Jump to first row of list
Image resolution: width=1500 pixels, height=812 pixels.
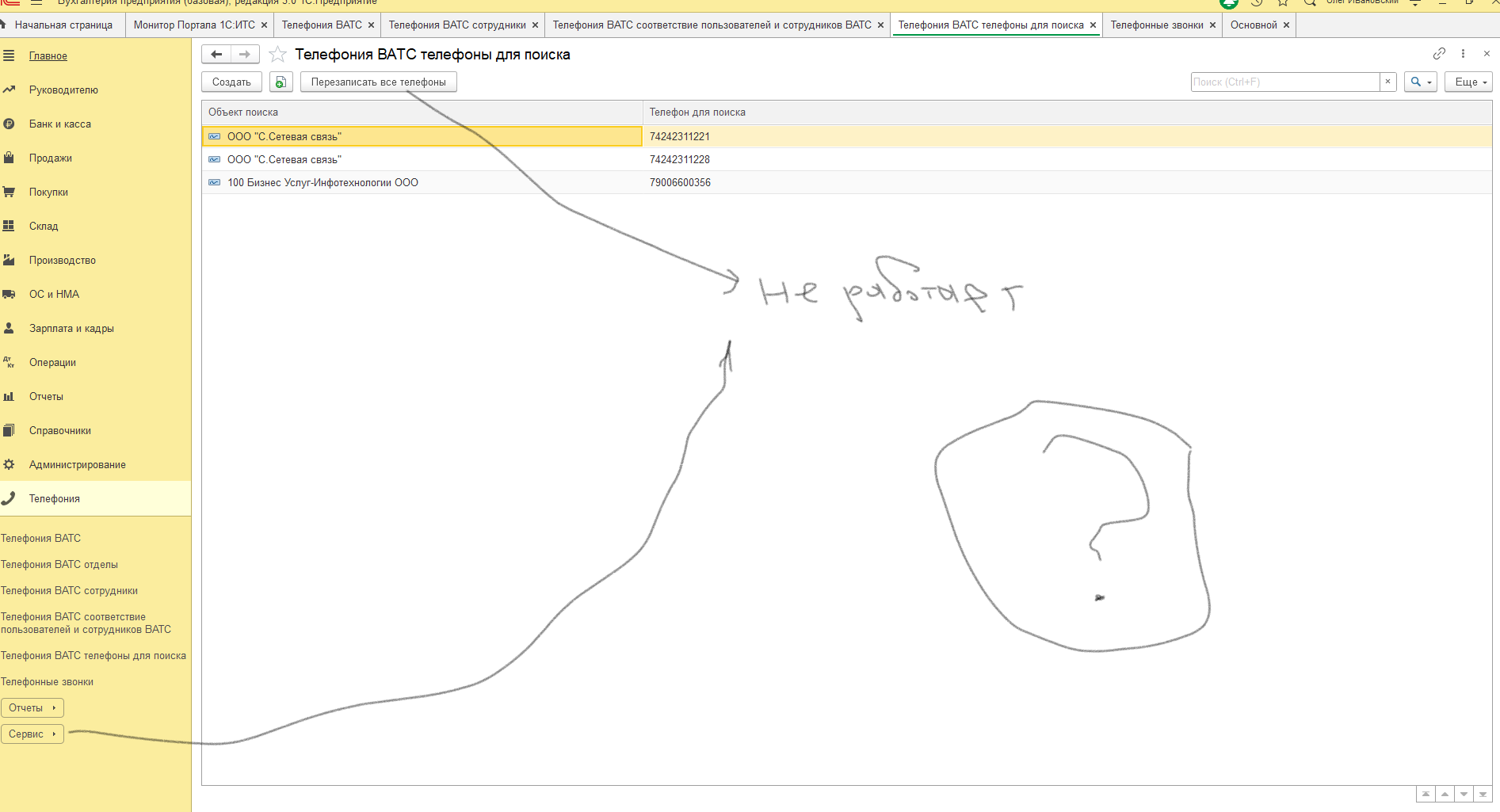click(1426, 794)
